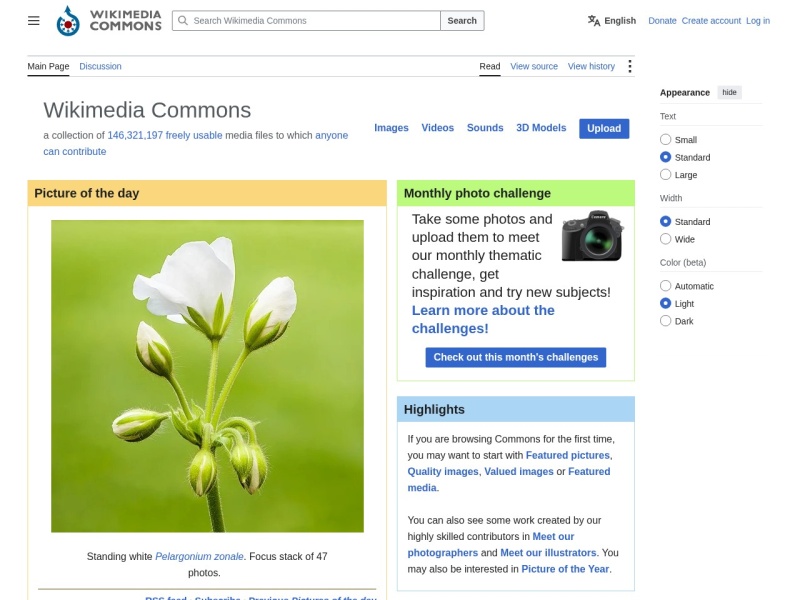The height and width of the screenshot is (600, 800).
Task: Click the Search button
Action: 462,20
